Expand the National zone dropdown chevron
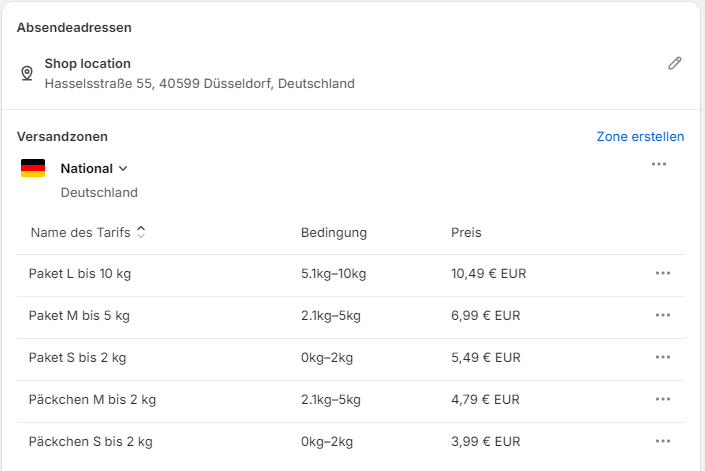Viewport: 705px width, 471px height. click(123, 169)
